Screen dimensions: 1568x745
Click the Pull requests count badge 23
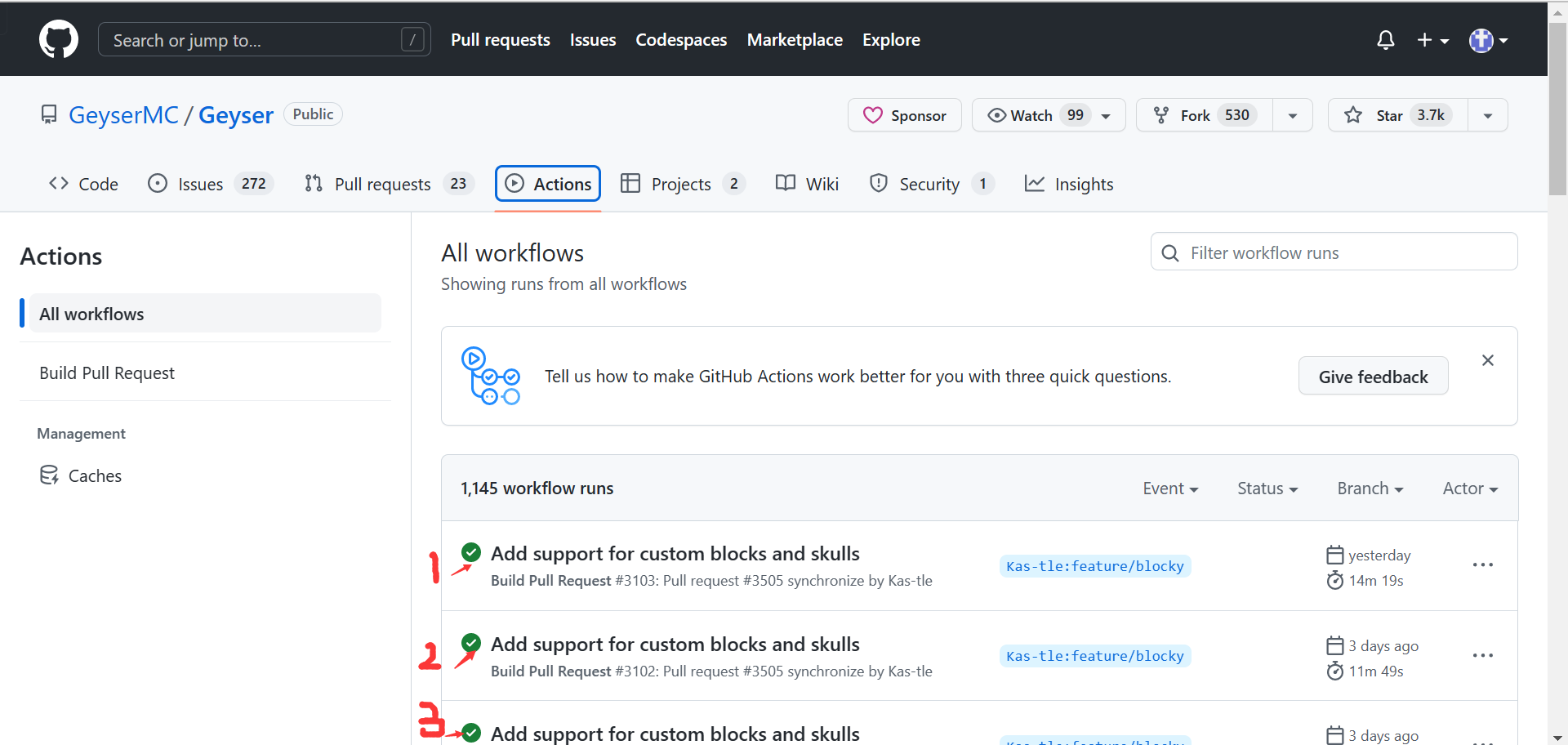click(458, 184)
